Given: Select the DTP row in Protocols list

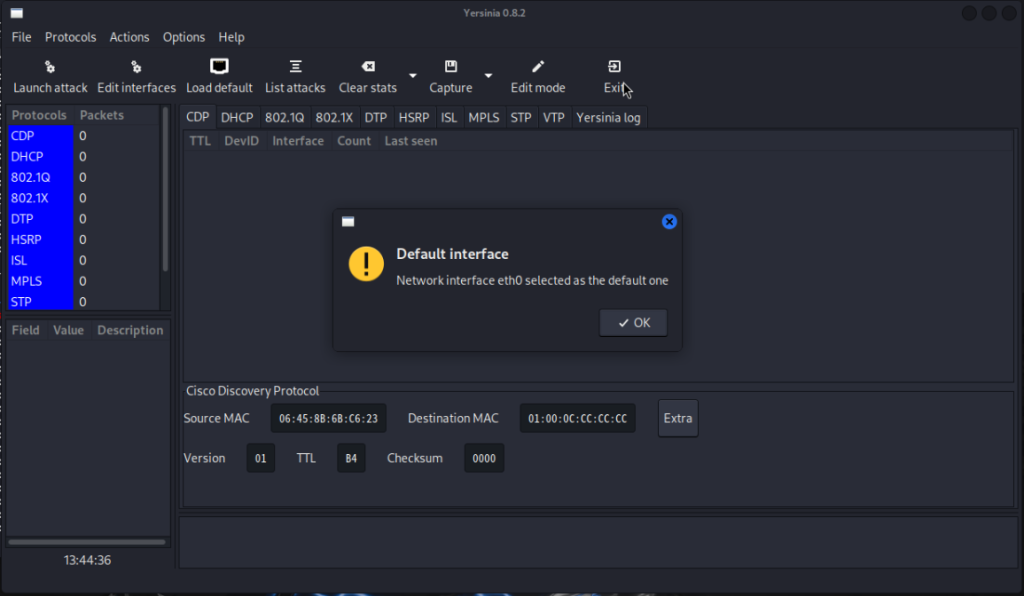Looking at the screenshot, I should coord(83,219).
